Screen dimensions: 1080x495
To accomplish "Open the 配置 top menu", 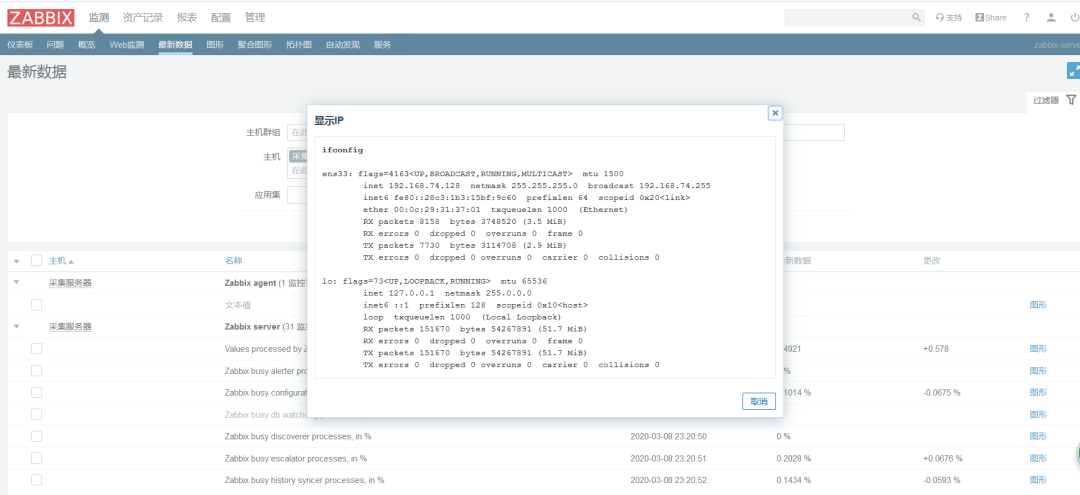I will click(x=221, y=18).
